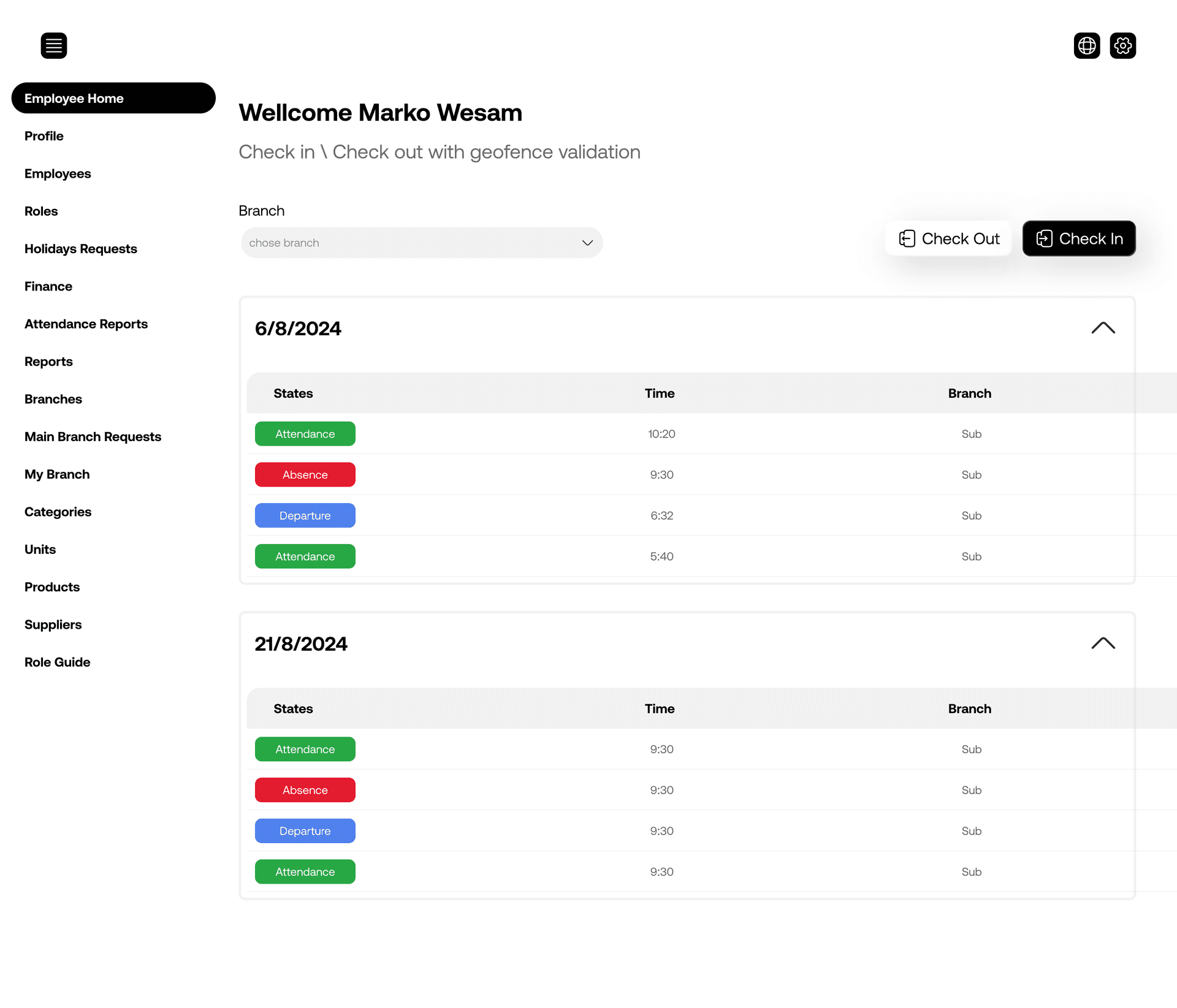Open the chose branch dropdown
The width and height of the screenshot is (1177, 1008).
click(421, 242)
